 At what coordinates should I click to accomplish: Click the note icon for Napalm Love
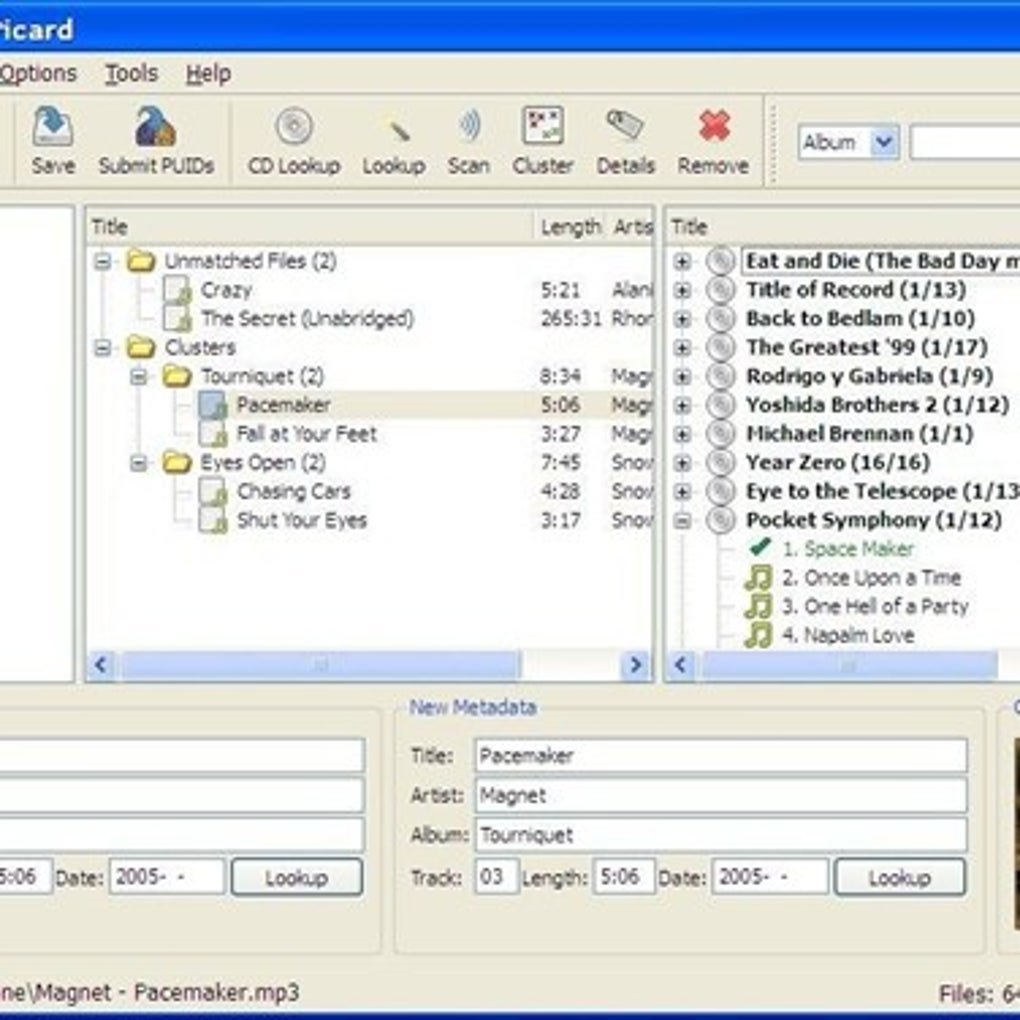pos(758,635)
